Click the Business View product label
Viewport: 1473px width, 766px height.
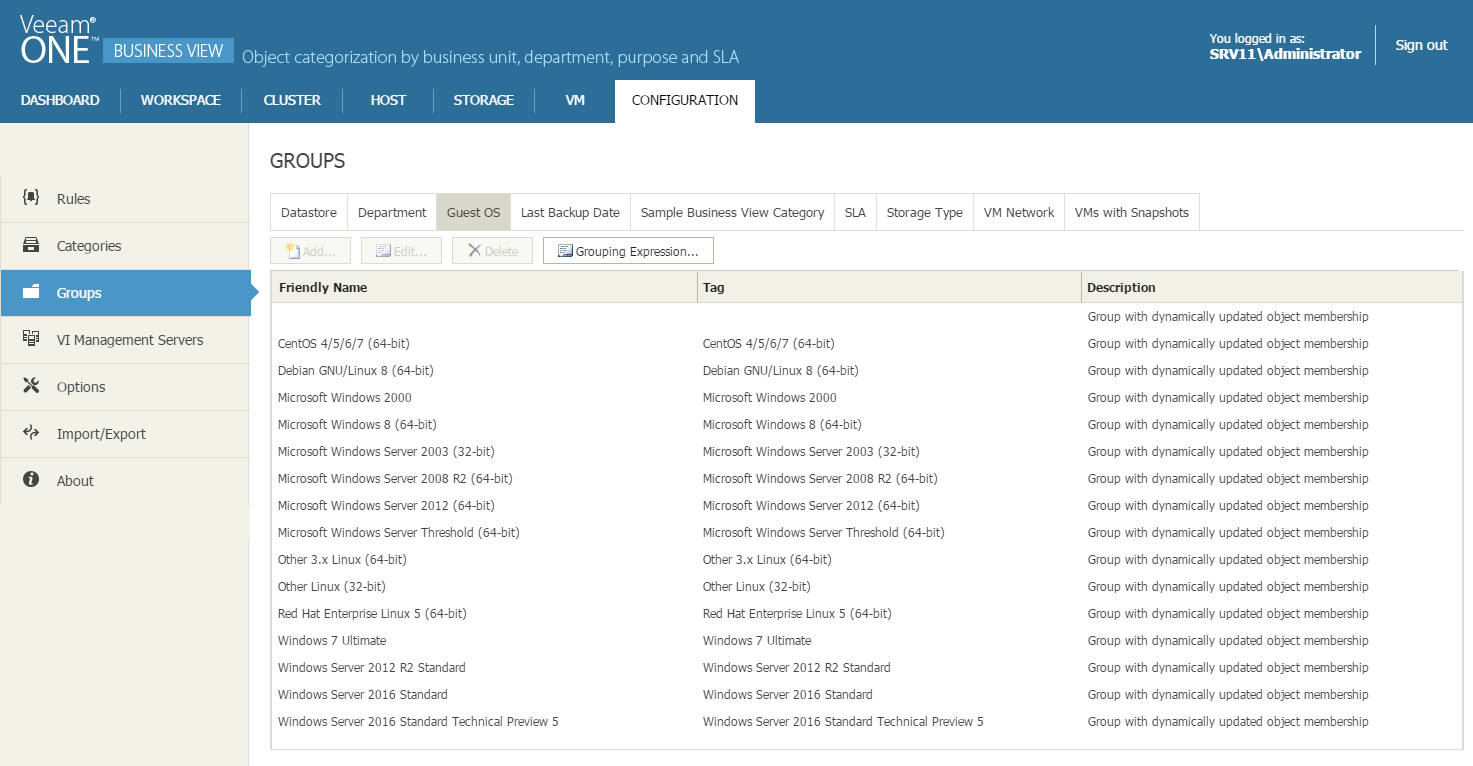[x=168, y=51]
